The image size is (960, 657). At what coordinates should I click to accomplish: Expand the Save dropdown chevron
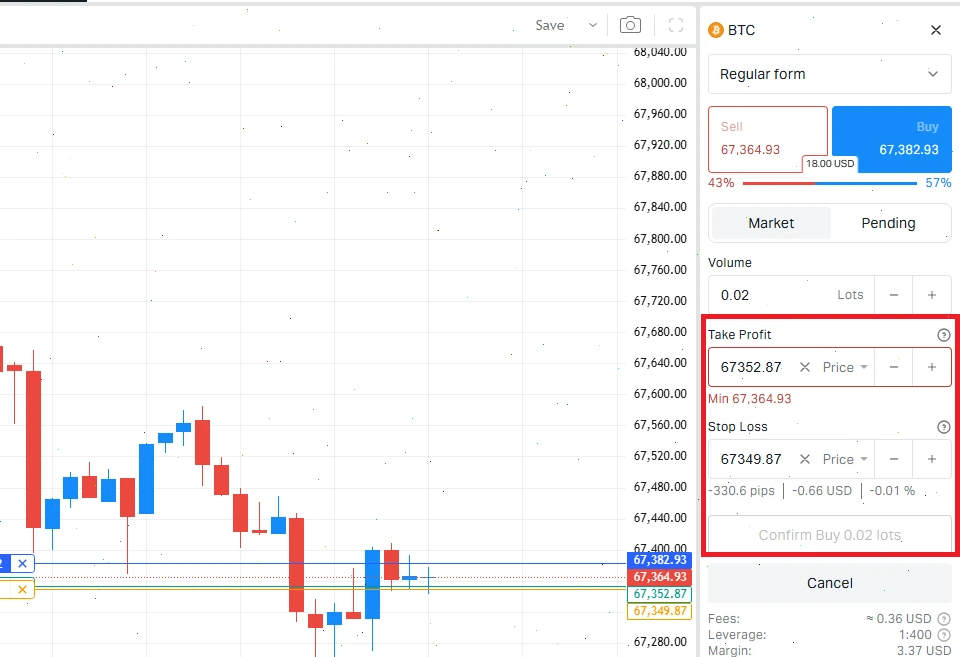(x=592, y=24)
